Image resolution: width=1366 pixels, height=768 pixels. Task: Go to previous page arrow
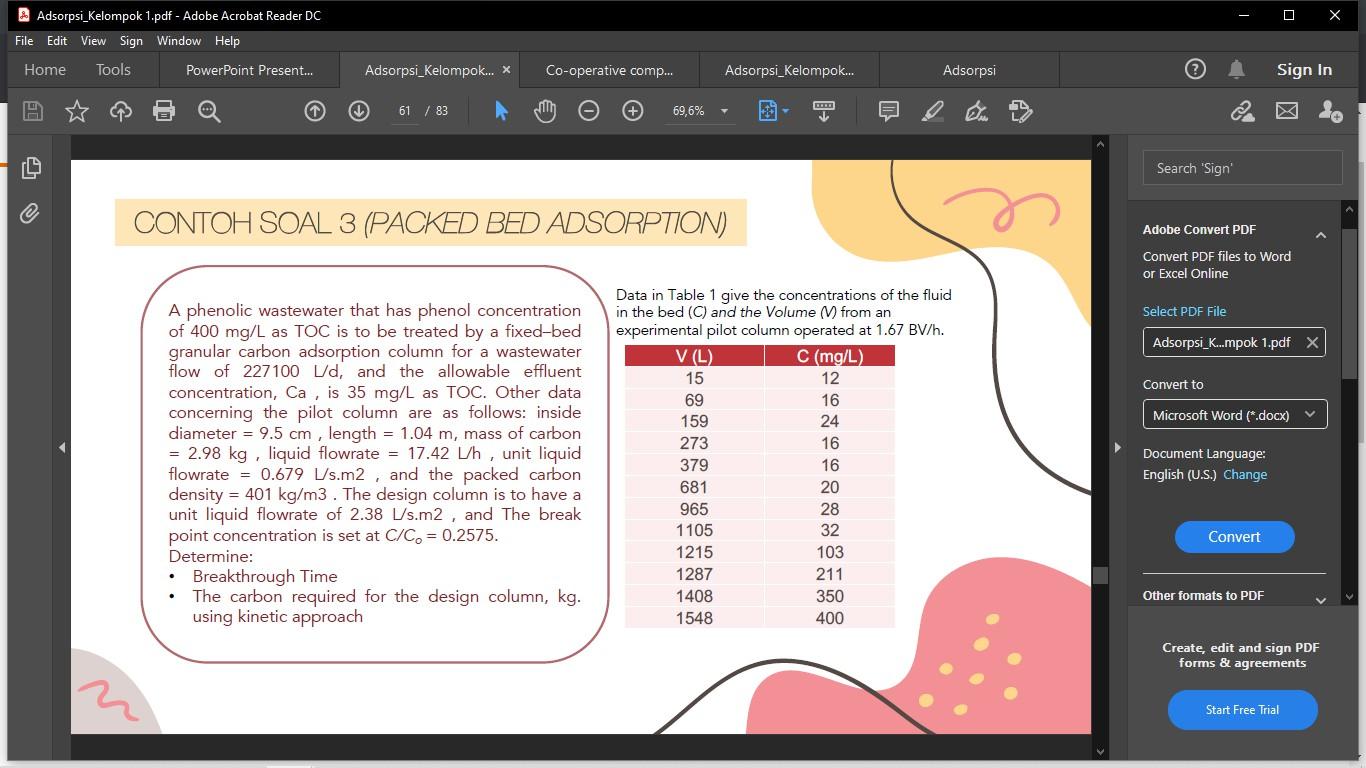[x=315, y=111]
